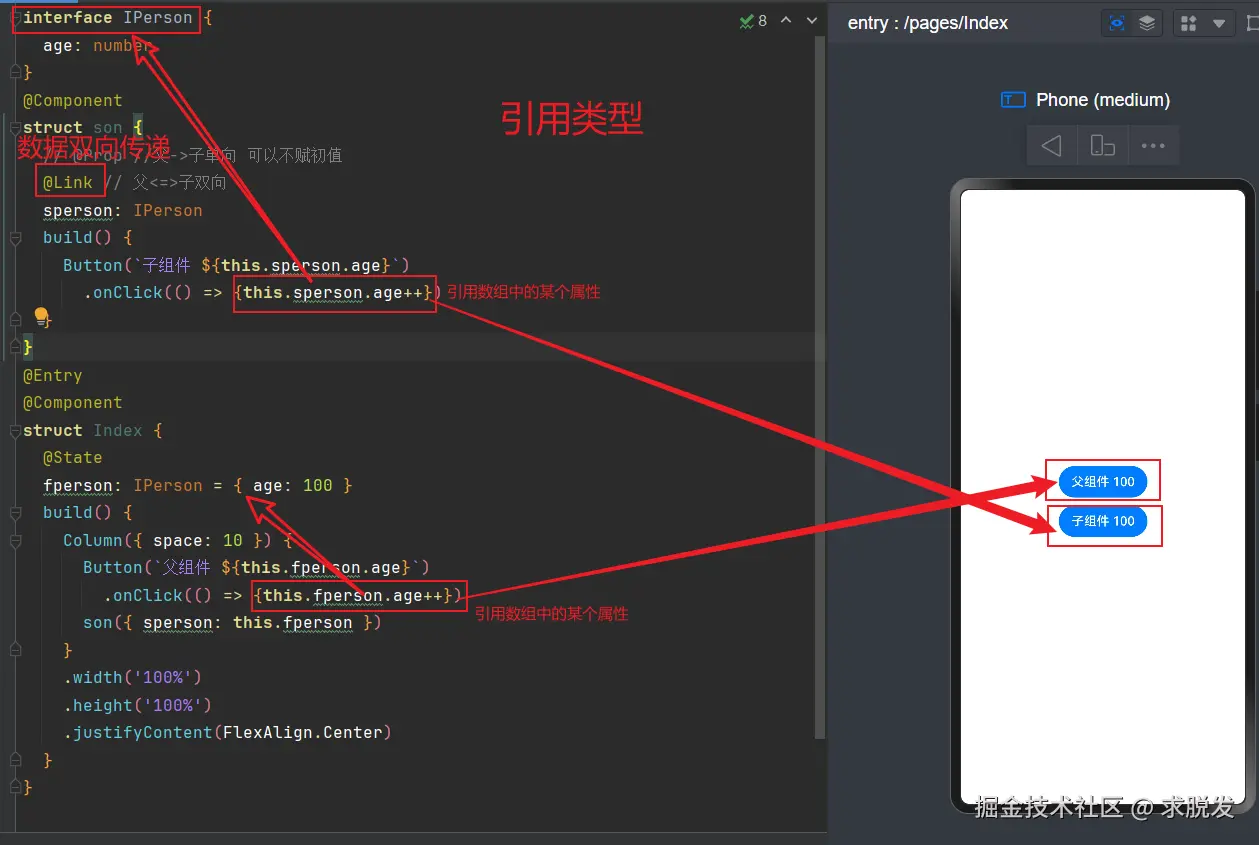This screenshot has width=1259, height=845.
Task: Click the value 100 in age: 100
Action: click(317, 486)
